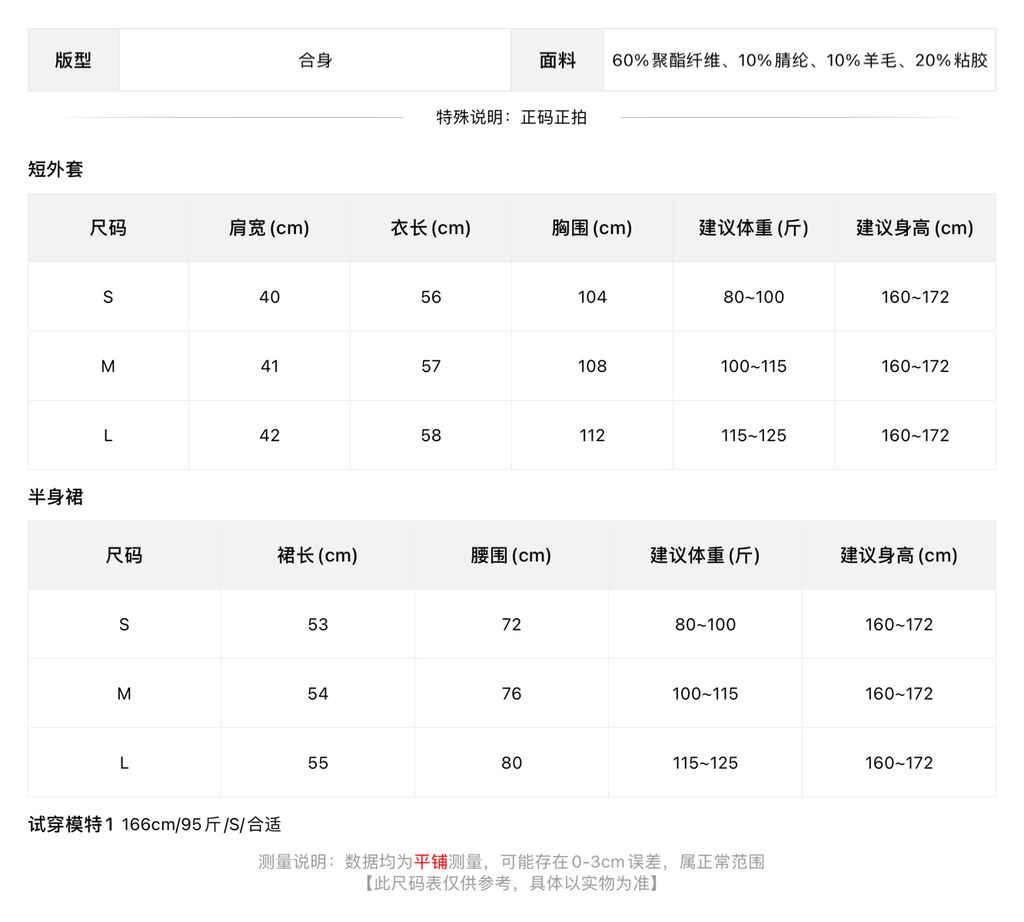Click the 80~100 weight in 短外套 table

[x=754, y=297]
